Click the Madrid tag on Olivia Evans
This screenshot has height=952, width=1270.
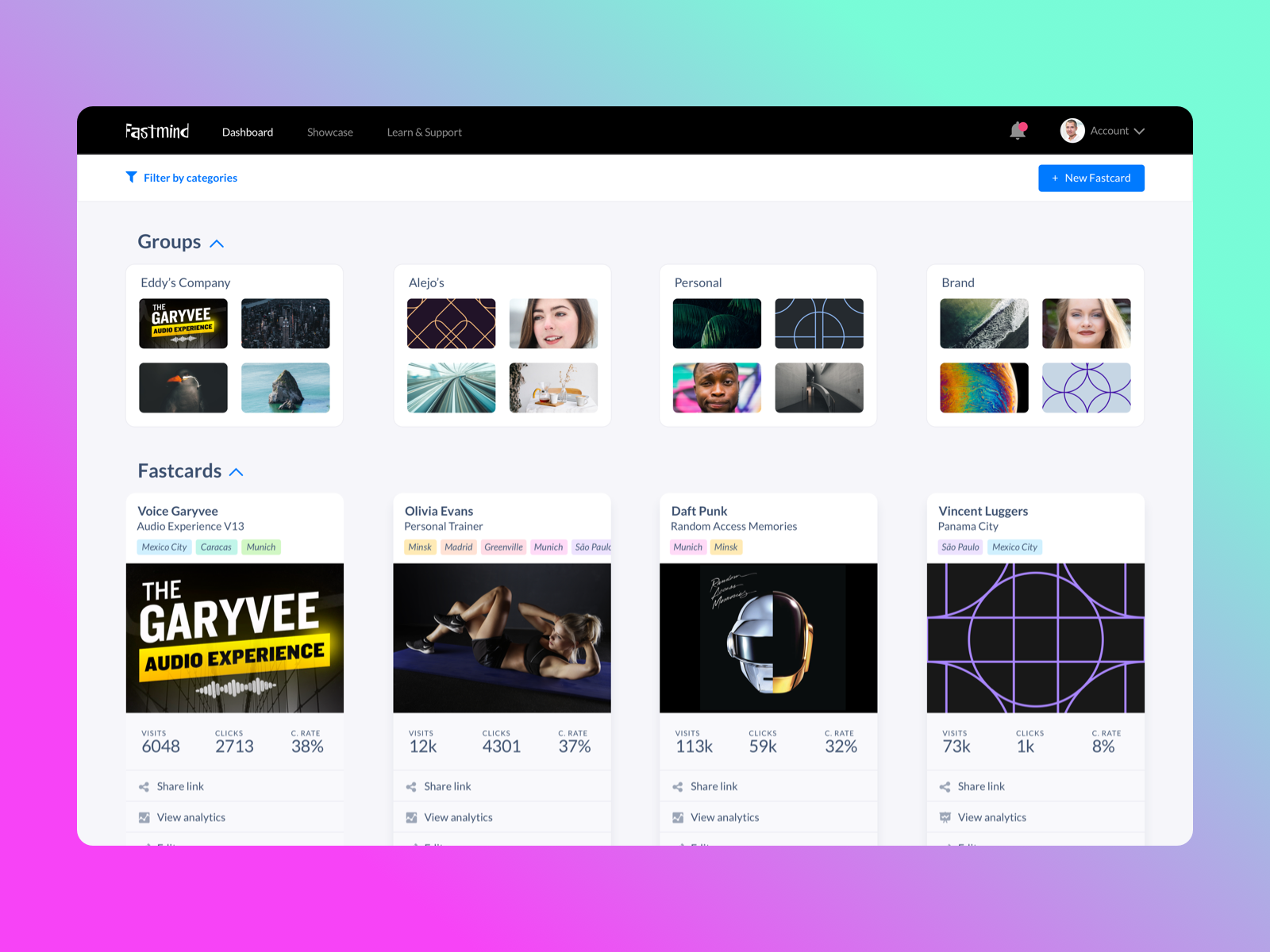pyautogui.click(x=458, y=547)
